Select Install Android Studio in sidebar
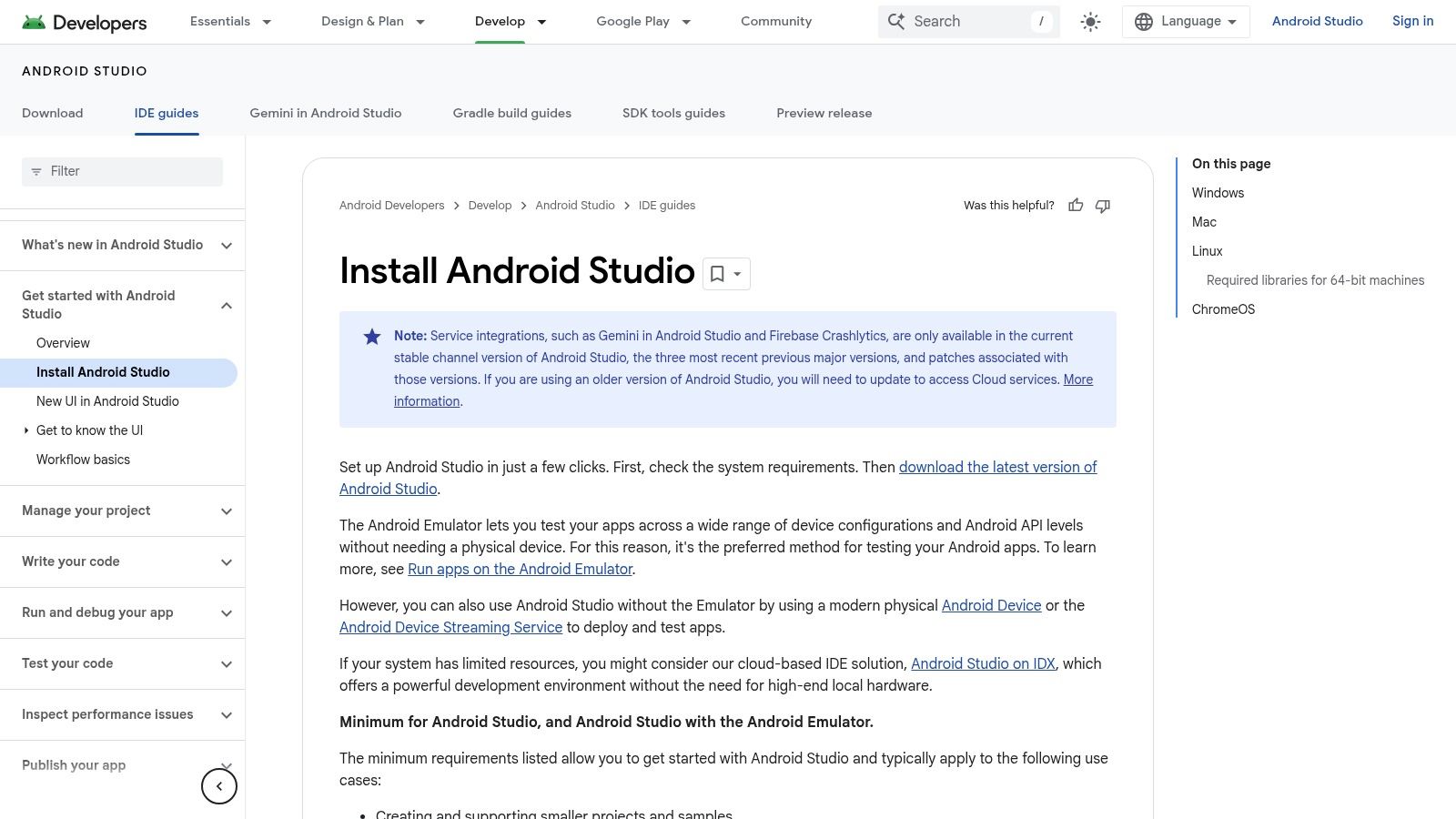Screen dimensions: 1456x819 point(118,372)
